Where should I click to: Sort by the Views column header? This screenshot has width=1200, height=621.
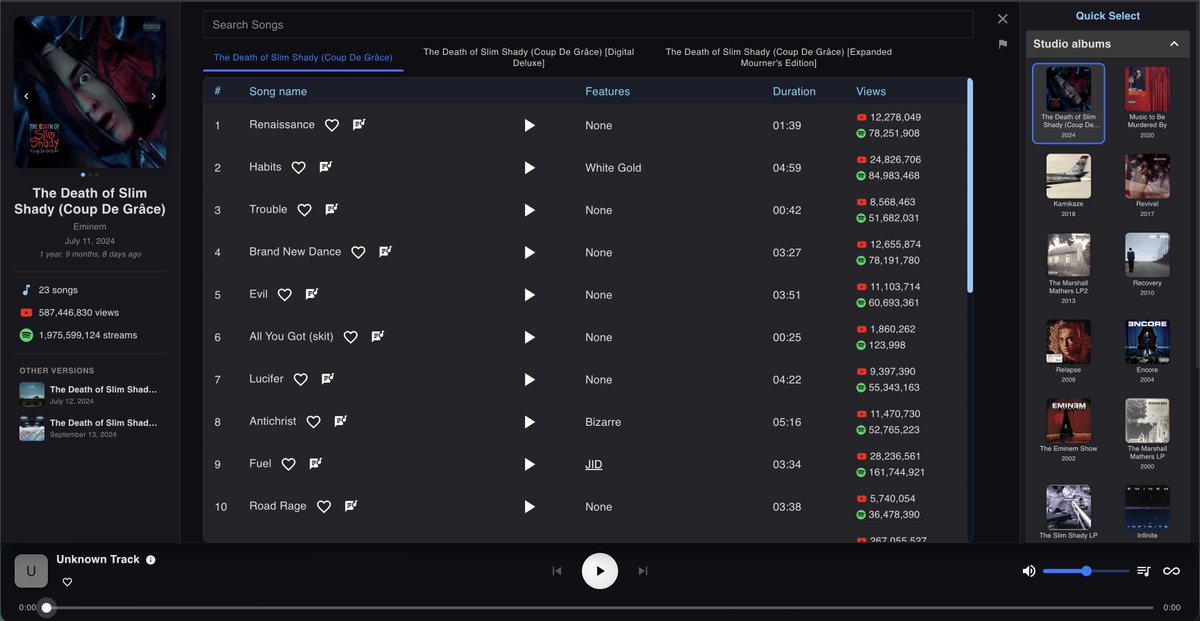[871, 91]
